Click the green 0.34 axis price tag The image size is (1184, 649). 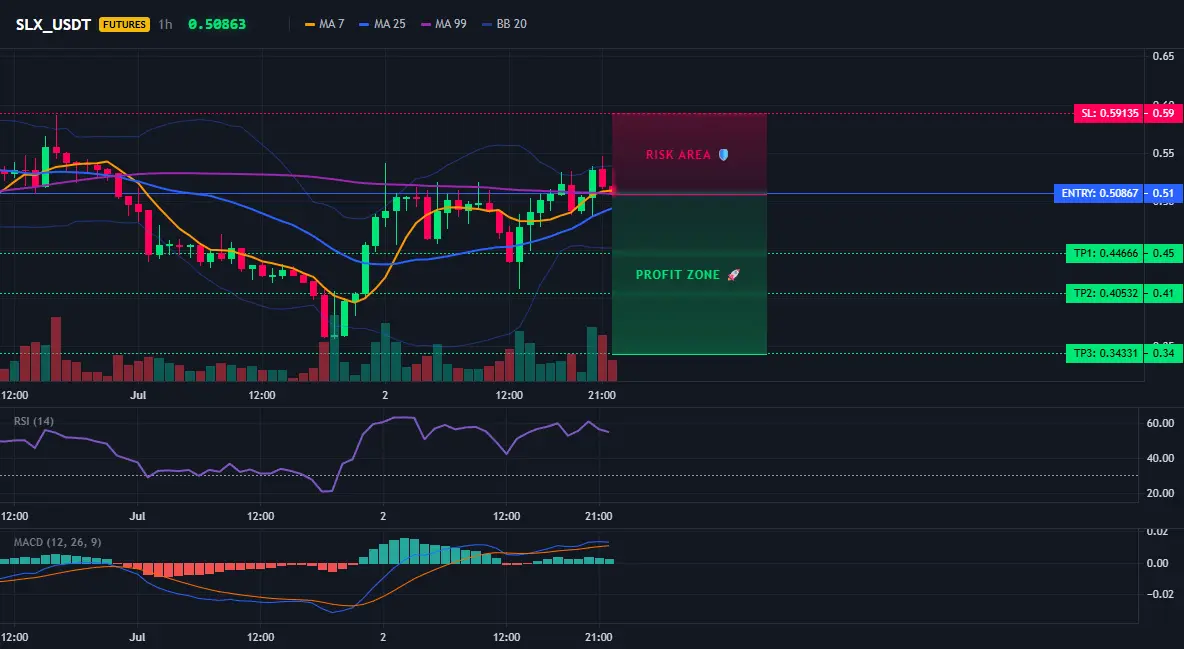click(1164, 353)
